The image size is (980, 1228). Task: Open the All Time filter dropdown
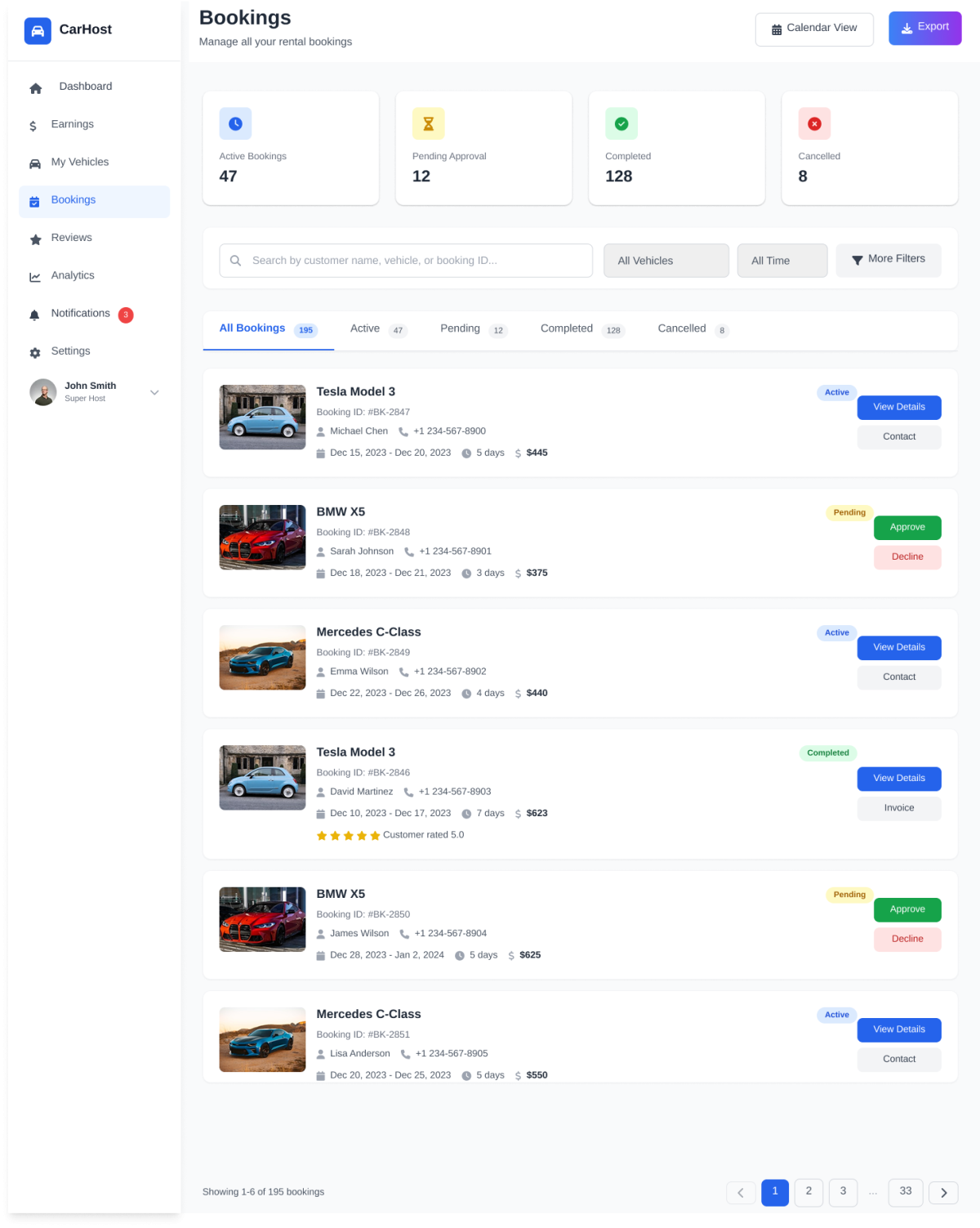[x=782, y=261]
